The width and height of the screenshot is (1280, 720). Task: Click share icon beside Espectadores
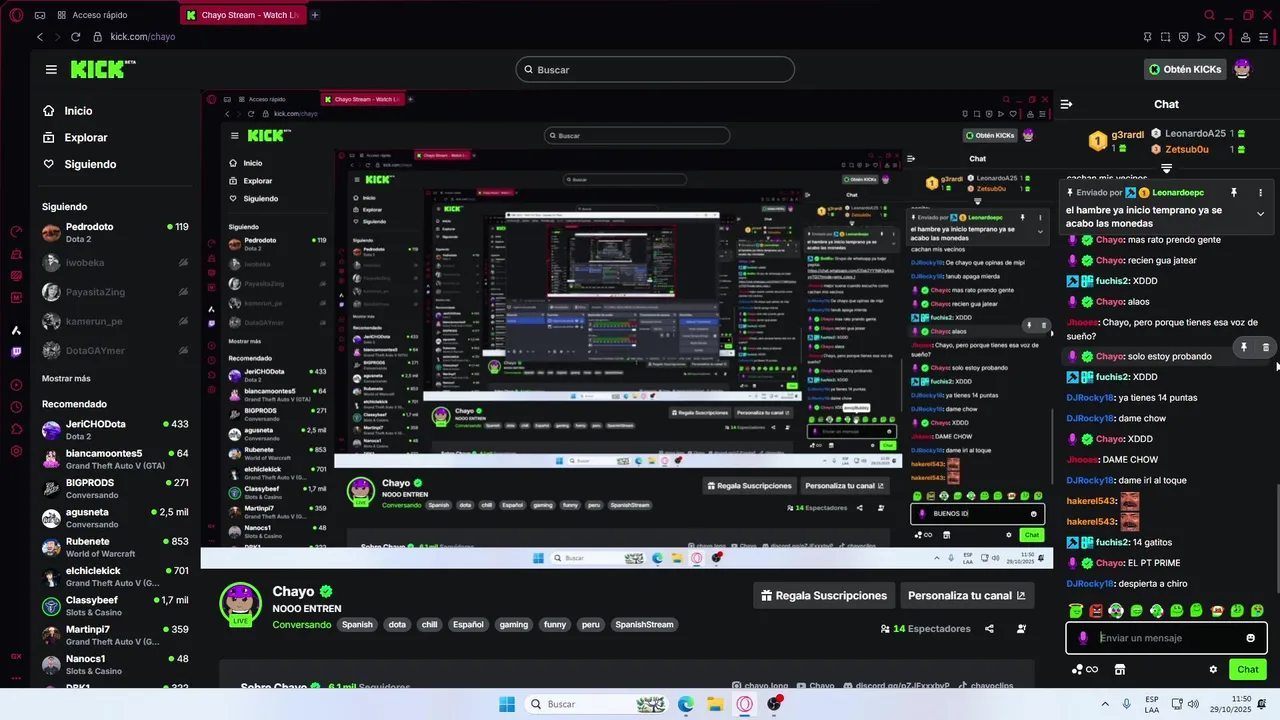(989, 629)
